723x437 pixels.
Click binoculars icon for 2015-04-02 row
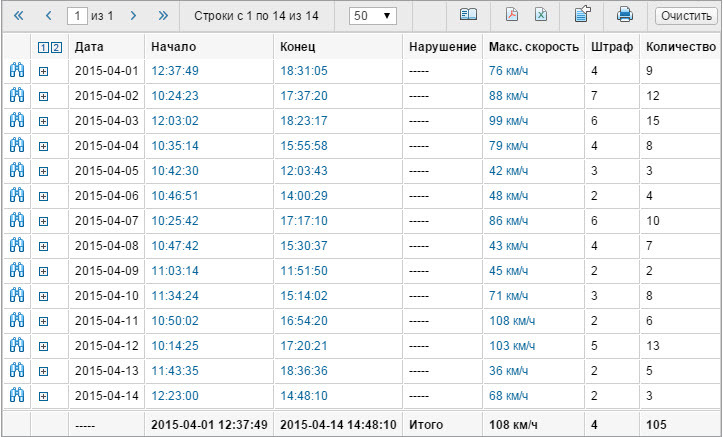[x=17, y=96]
